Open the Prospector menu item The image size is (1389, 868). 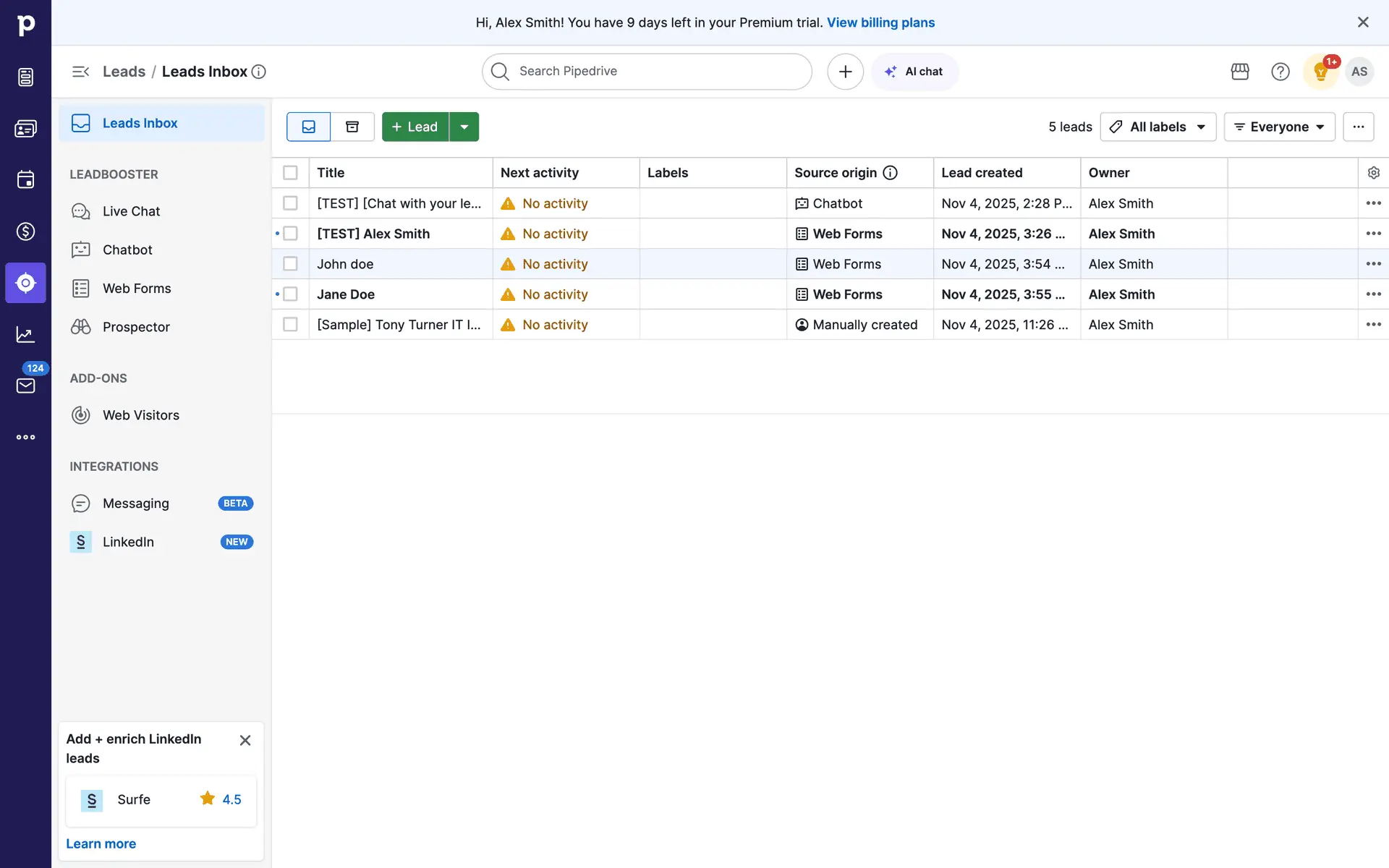(136, 327)
